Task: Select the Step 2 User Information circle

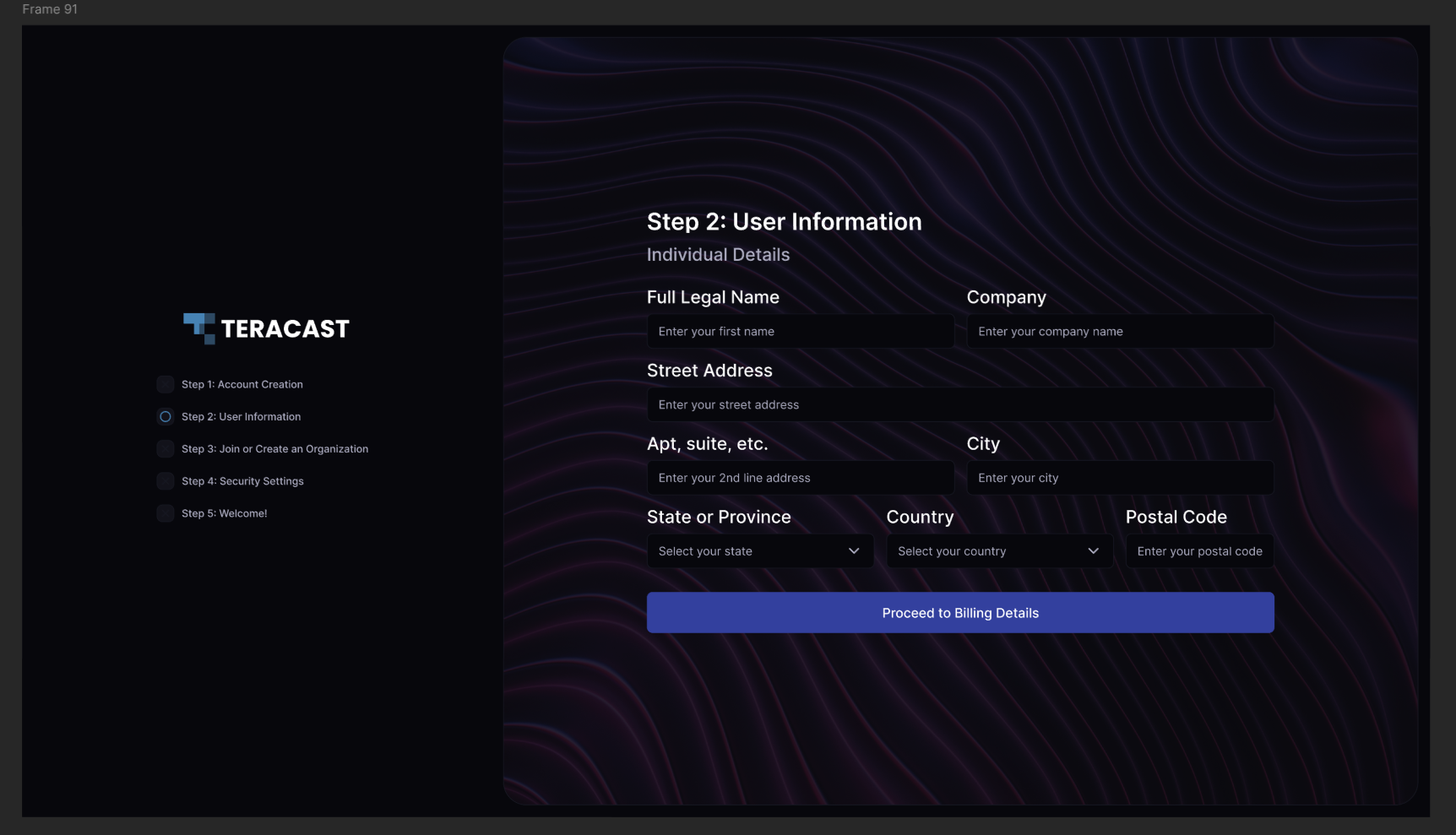Action: (x=166, y=416)
